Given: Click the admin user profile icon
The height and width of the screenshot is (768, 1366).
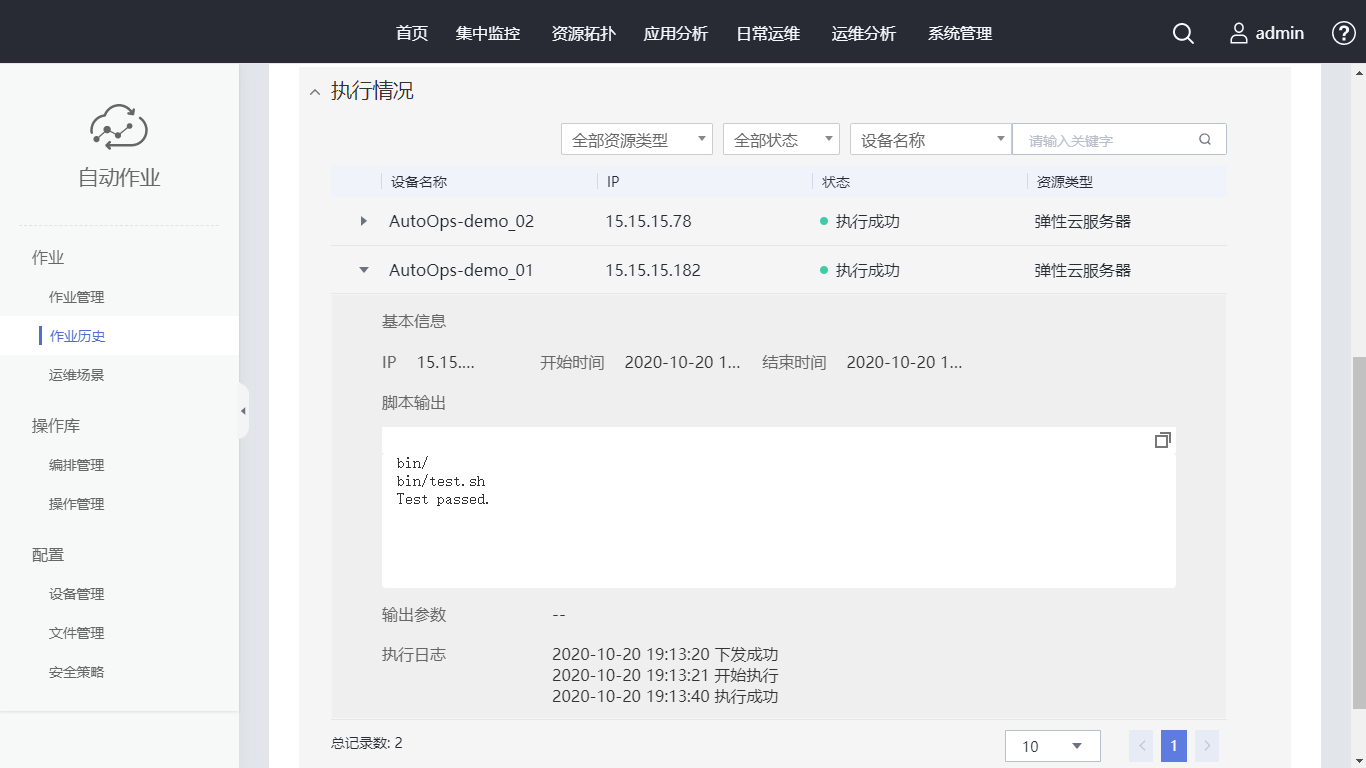Looking at the screenshot, I should 1239,33.
